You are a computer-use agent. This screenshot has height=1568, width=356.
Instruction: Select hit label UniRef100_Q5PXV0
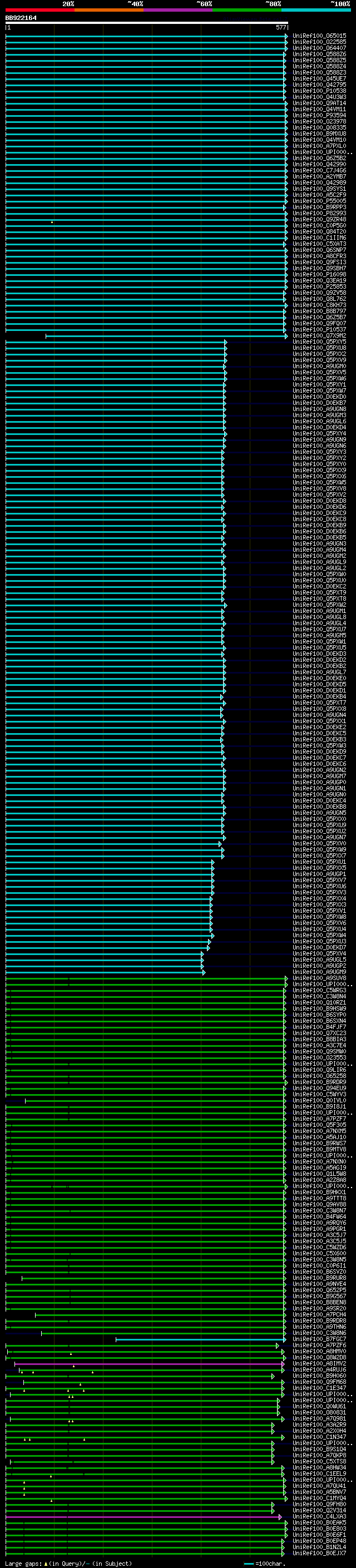click(319, 844)
